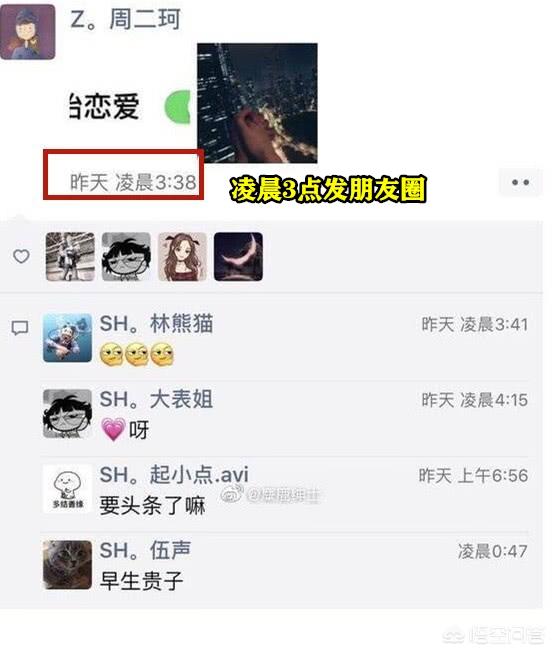Open second liker's cartoon face avatar

(126, 257)
